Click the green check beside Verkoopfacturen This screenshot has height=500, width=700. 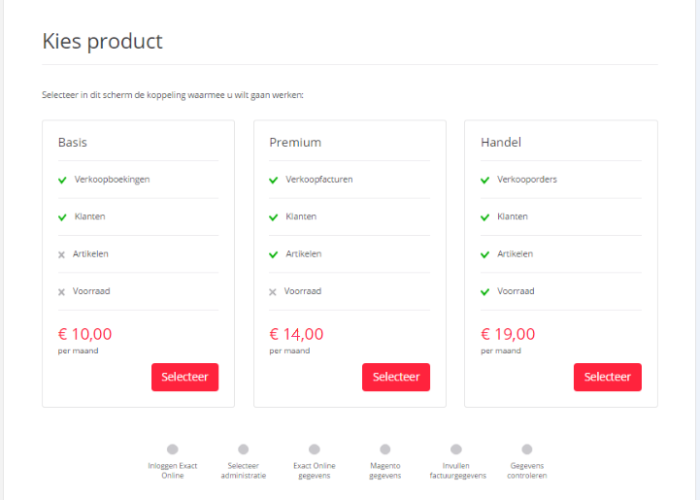[273, 180]
